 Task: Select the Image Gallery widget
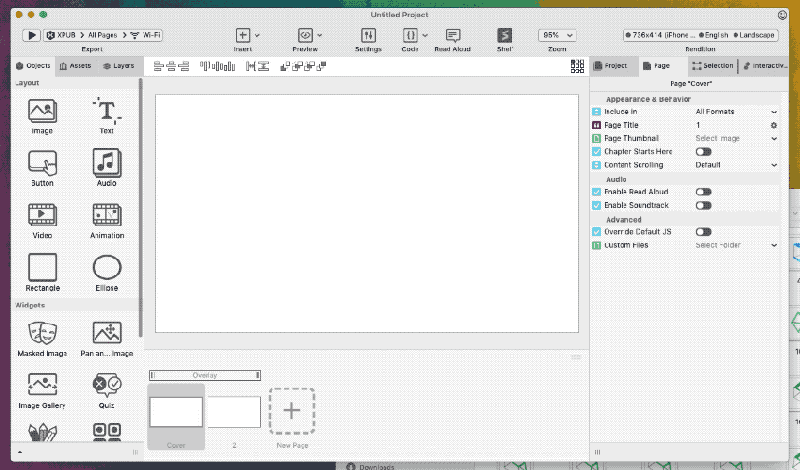pos(42,391)
